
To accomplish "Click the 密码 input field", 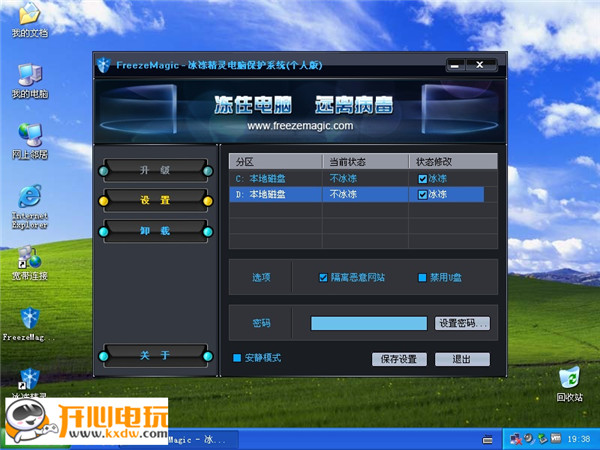I will tap(369, 324).
